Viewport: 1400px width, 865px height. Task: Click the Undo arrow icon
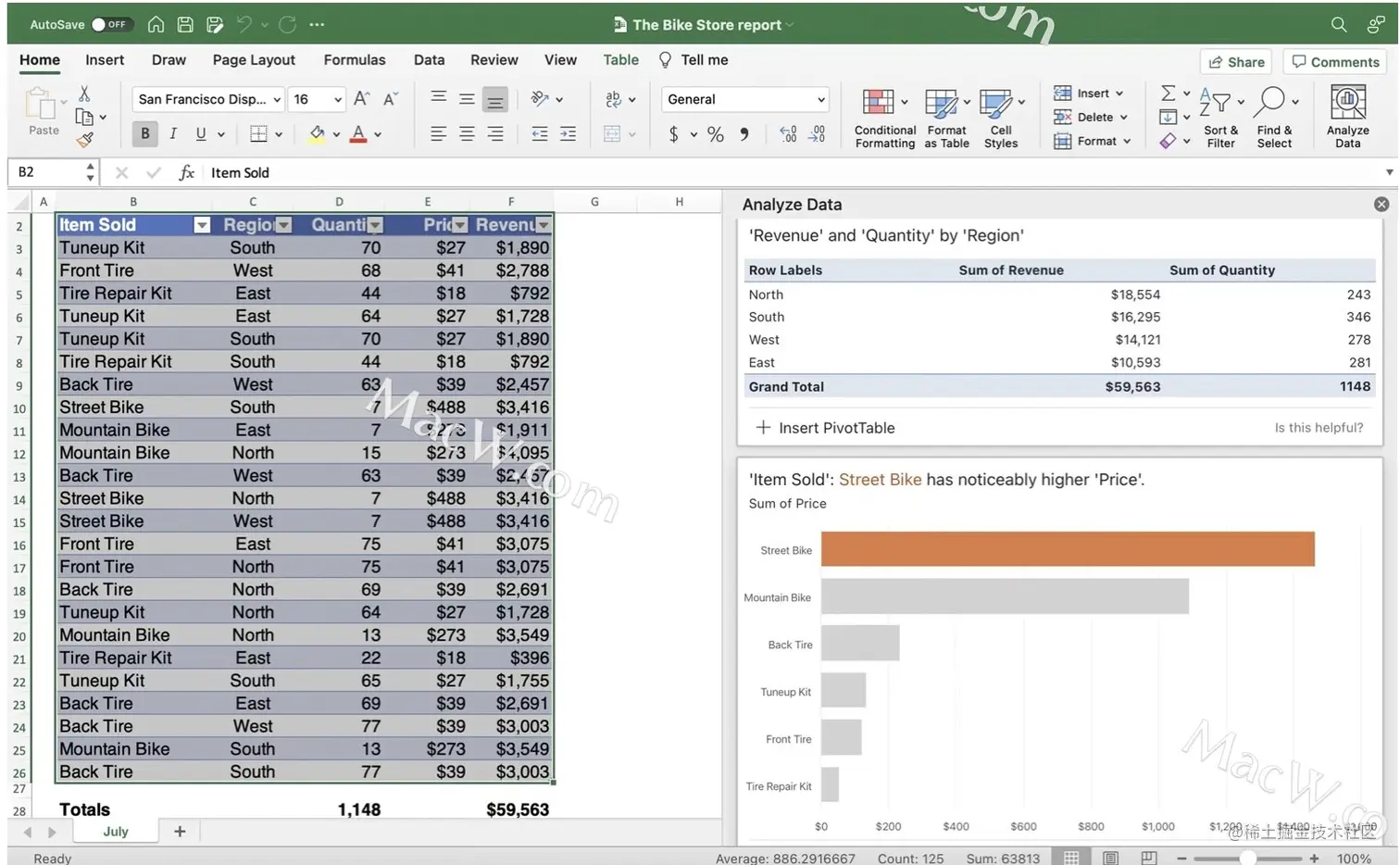pos(244,25)
